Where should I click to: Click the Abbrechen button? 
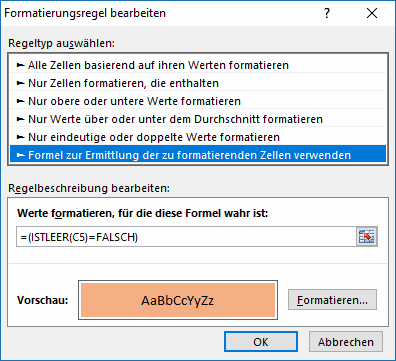(346, 342)
